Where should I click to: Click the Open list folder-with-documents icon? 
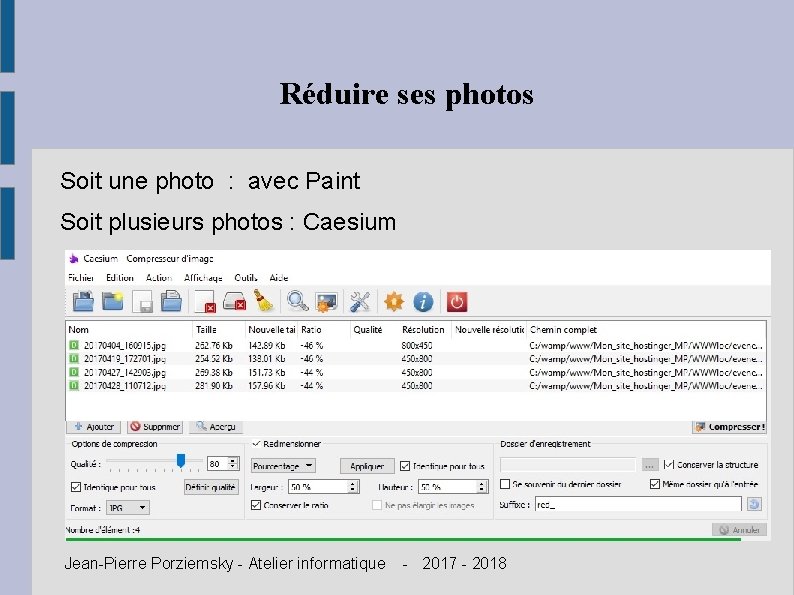pos(171,301)
